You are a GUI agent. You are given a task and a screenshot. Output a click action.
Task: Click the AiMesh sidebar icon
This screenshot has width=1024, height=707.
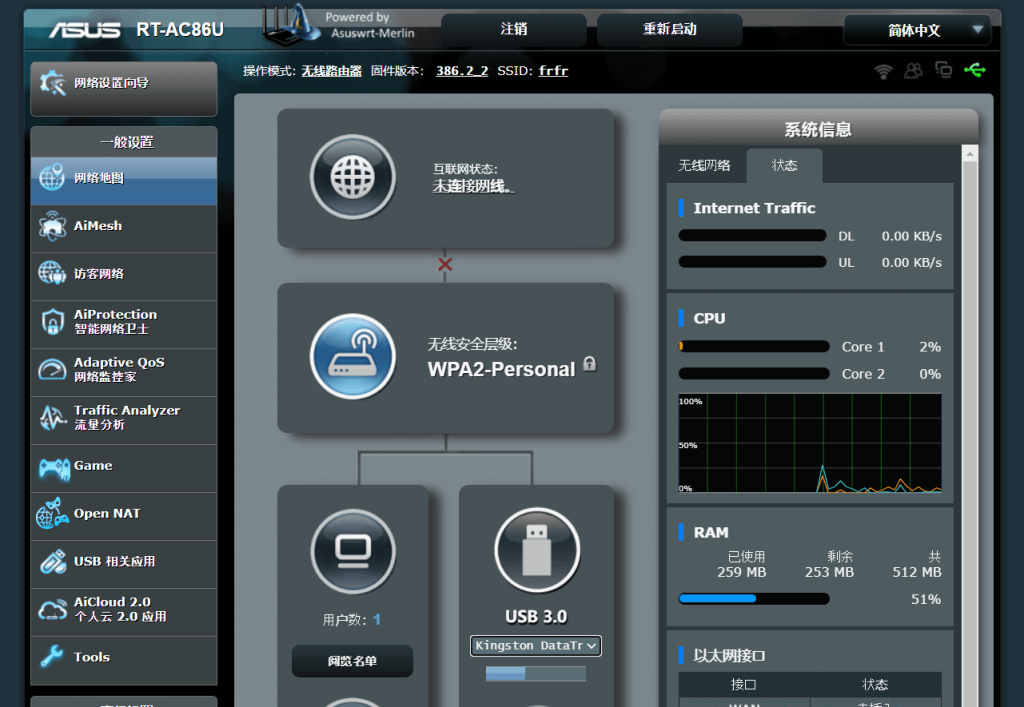(52, 227)
